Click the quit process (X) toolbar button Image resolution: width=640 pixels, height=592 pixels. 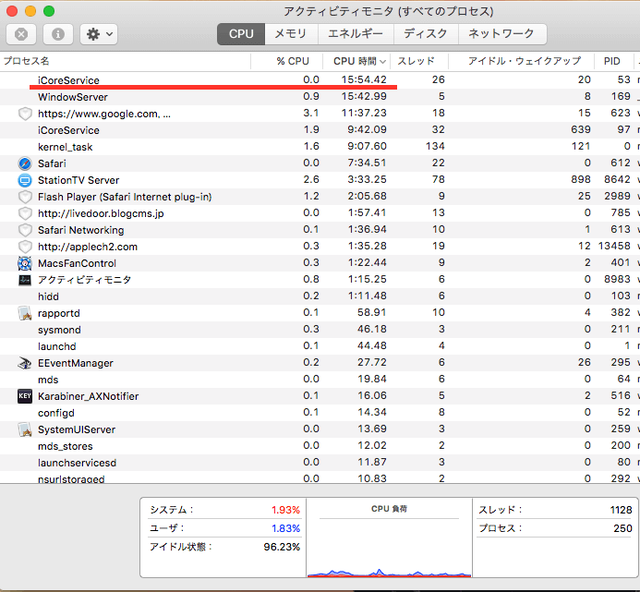pyautogui.click(x=21, y=34)
